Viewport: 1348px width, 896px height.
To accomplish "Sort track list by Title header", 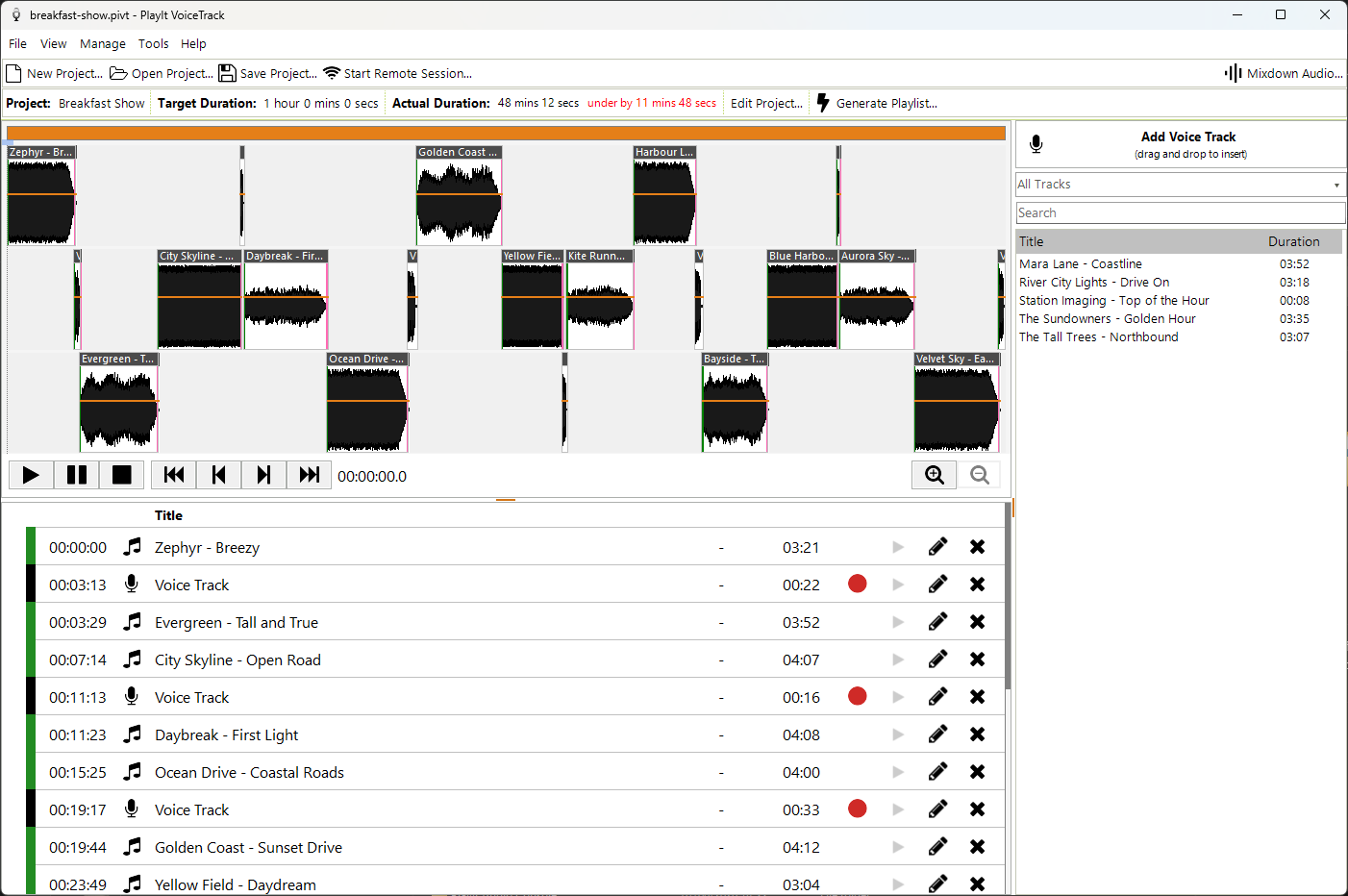I will (x=1031, y=241).
